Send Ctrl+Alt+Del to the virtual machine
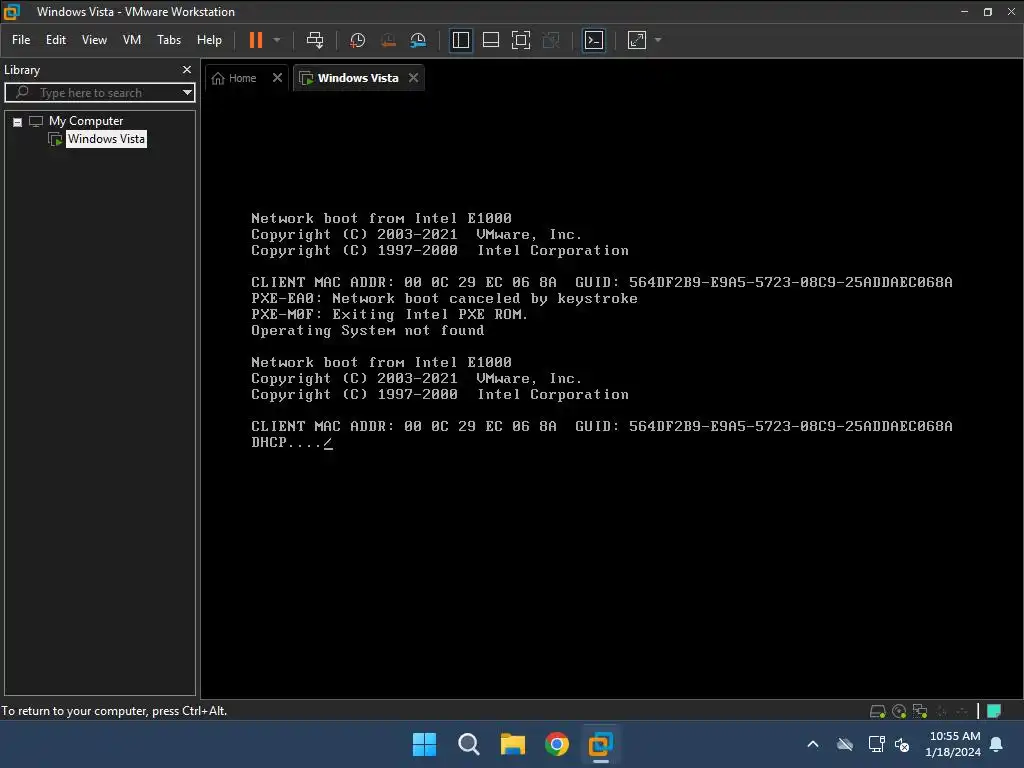 [x=315, y=40]
